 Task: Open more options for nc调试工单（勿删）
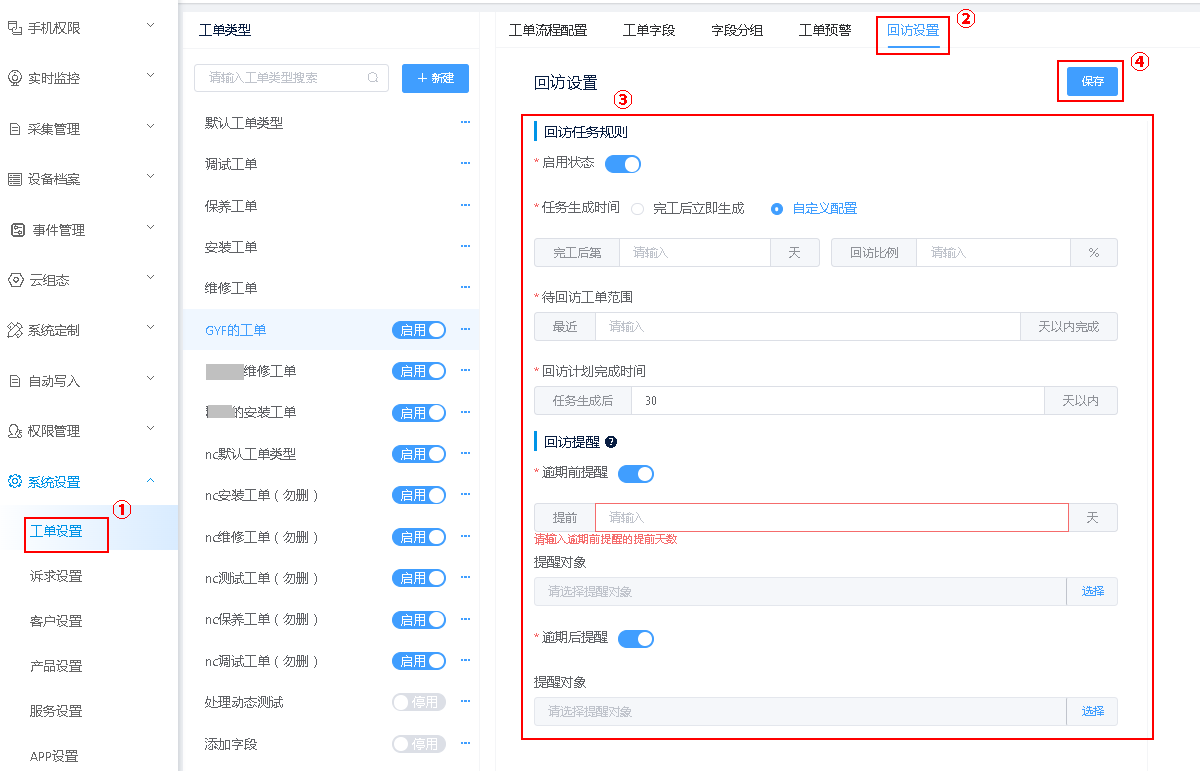click(465, 661)
